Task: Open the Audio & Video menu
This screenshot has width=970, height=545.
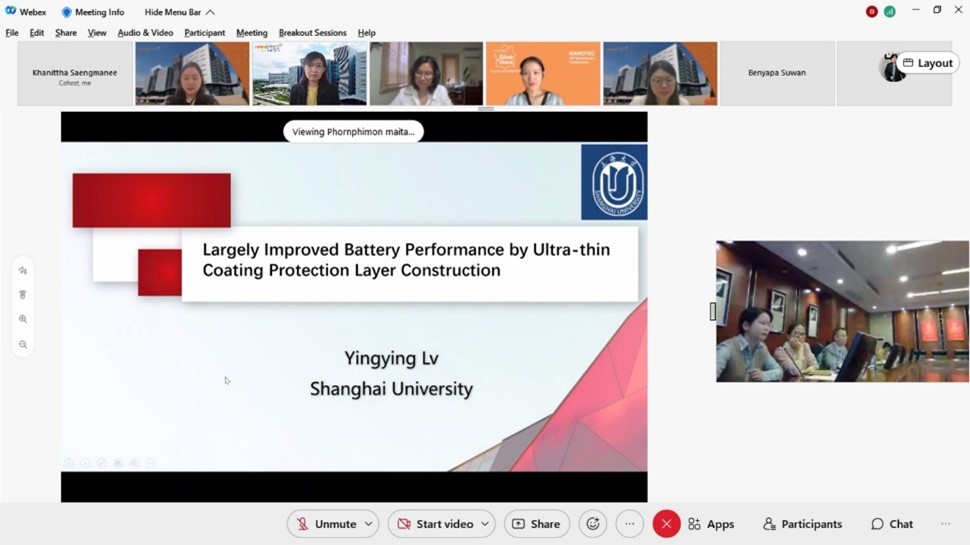Action: [145, 33]
